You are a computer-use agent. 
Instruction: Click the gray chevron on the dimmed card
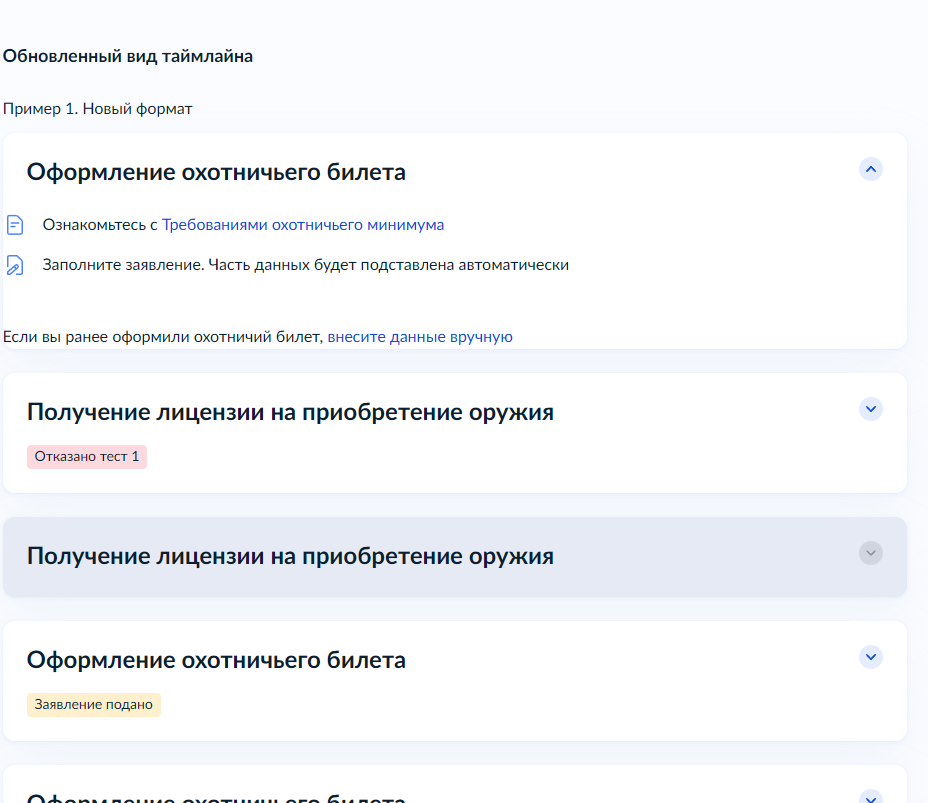coord(870,553)
